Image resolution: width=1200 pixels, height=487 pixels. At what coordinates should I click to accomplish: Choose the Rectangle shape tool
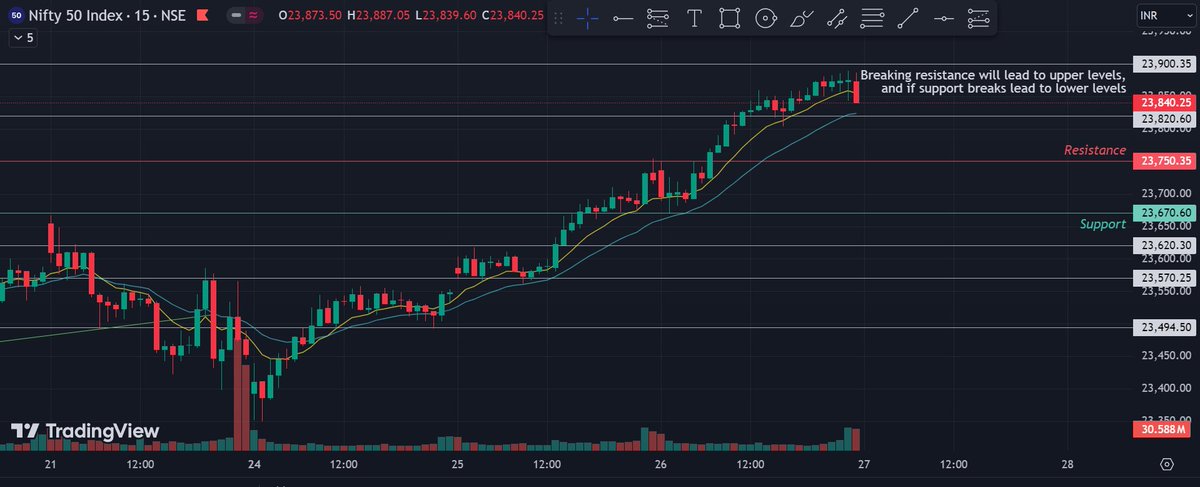pos(730,18)
